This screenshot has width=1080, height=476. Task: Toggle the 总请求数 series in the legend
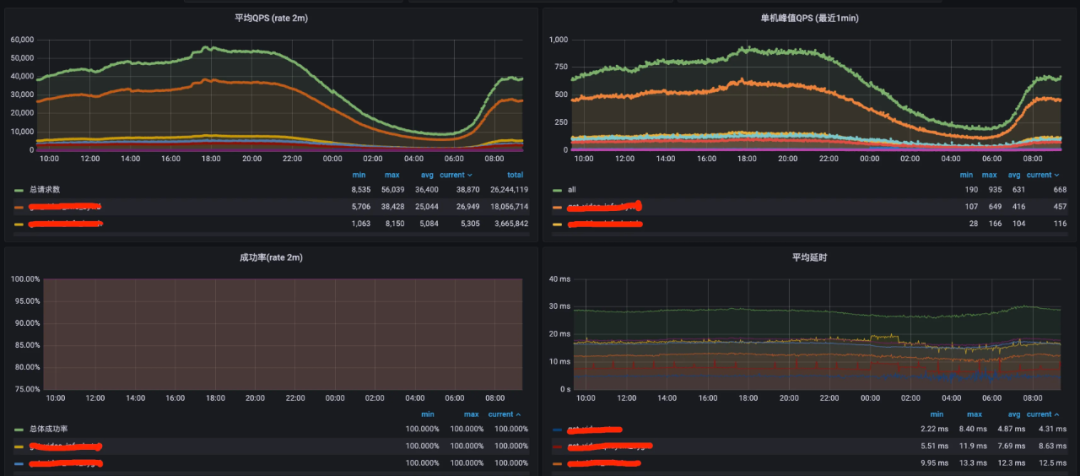click(x=44, y=189)
